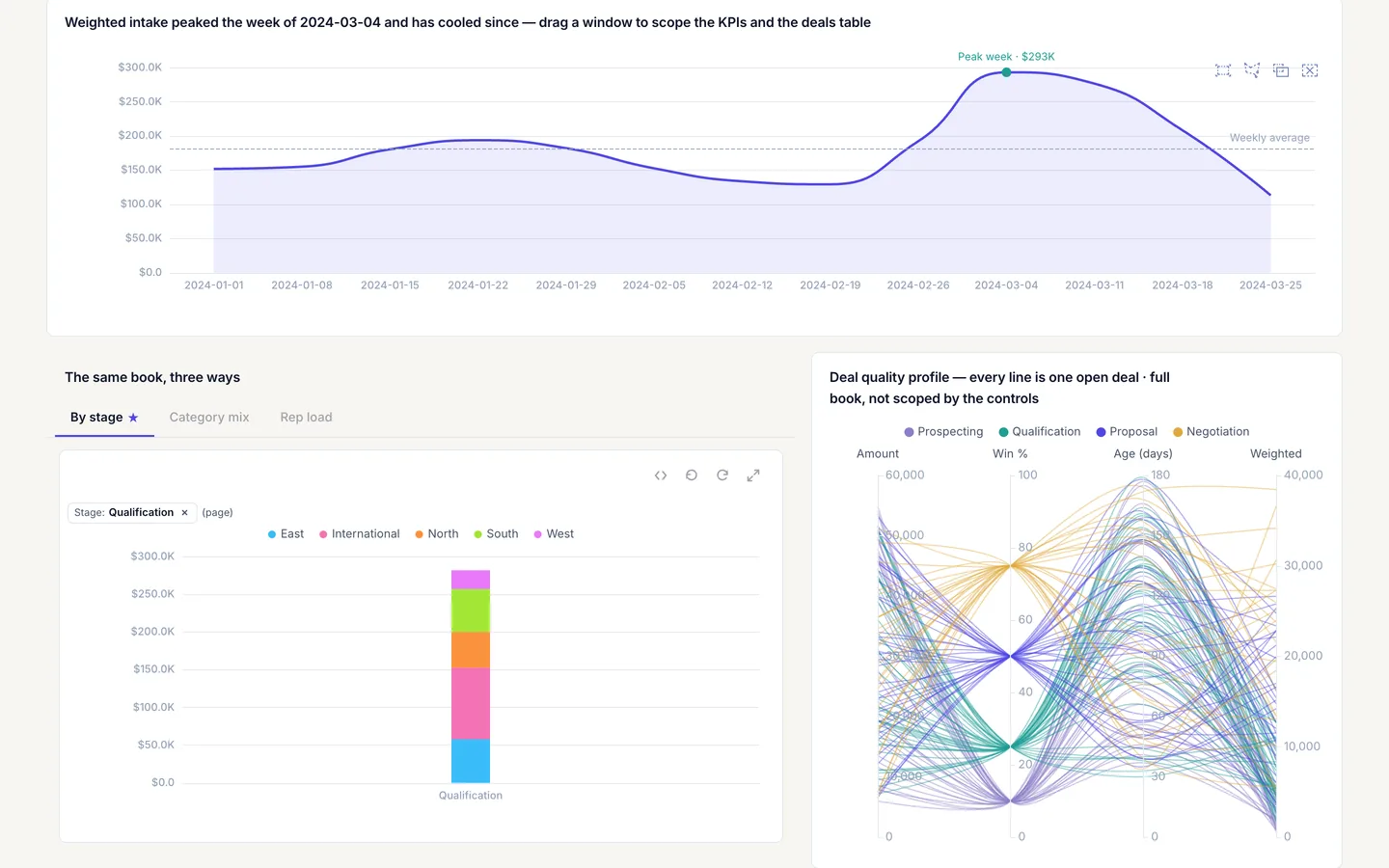Toggle West series in region legend

(x=554, y=534)
